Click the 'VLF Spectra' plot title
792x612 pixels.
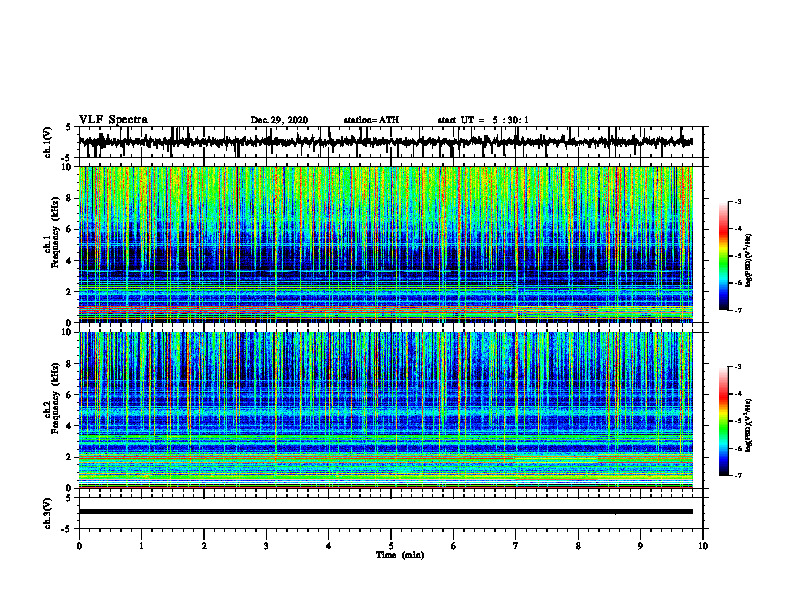[x=113, y=120]
